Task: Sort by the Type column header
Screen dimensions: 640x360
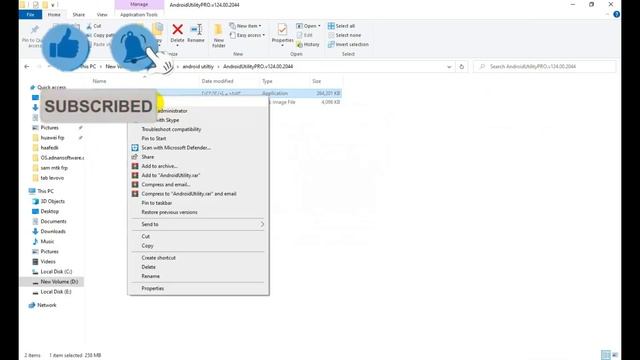Action: [x=267, y=81]
